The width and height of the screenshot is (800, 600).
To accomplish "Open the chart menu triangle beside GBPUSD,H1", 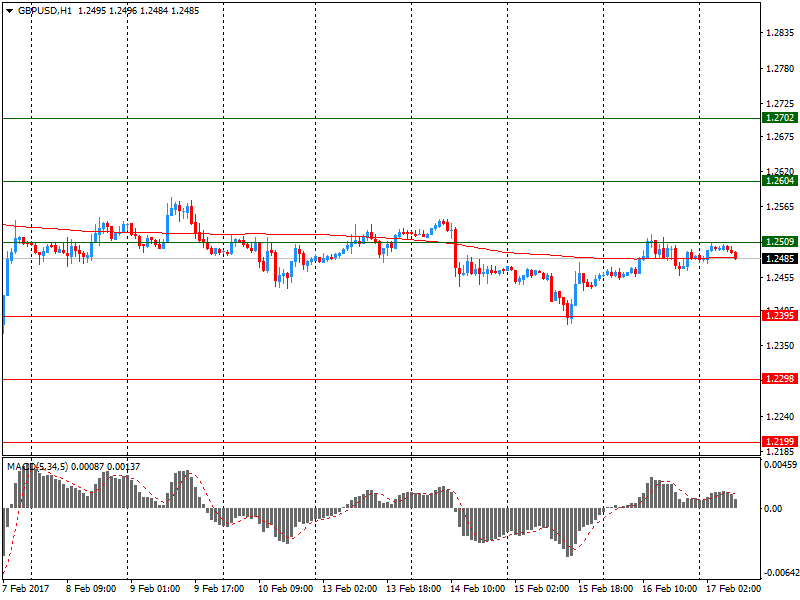I will tap(9, 11).
